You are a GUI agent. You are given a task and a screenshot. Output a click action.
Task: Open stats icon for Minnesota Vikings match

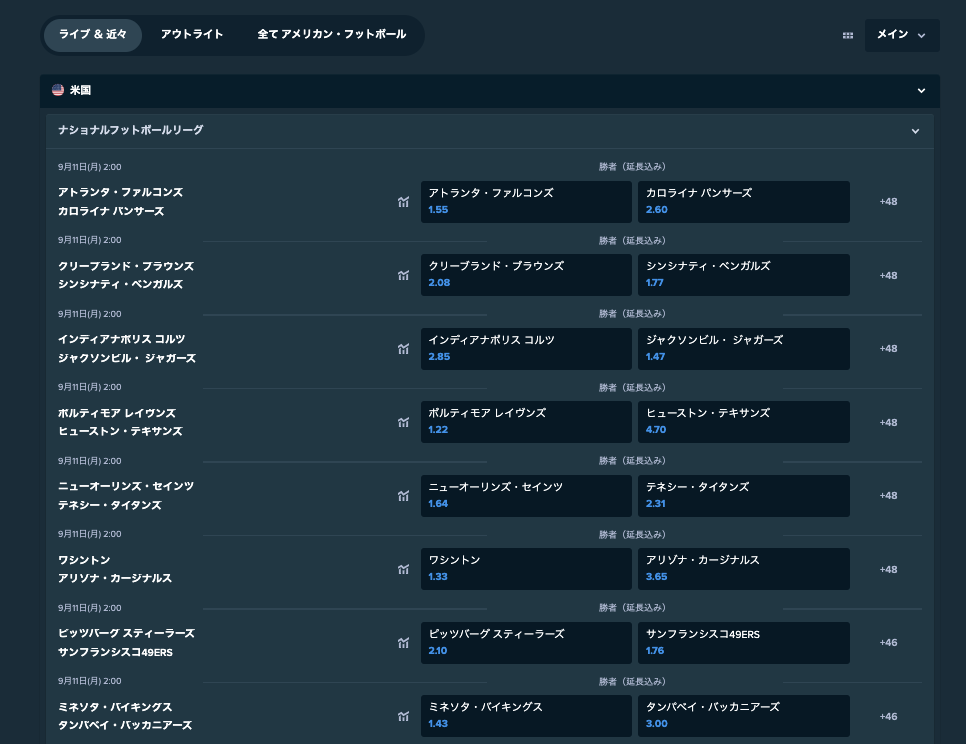[x=404, y=716]
